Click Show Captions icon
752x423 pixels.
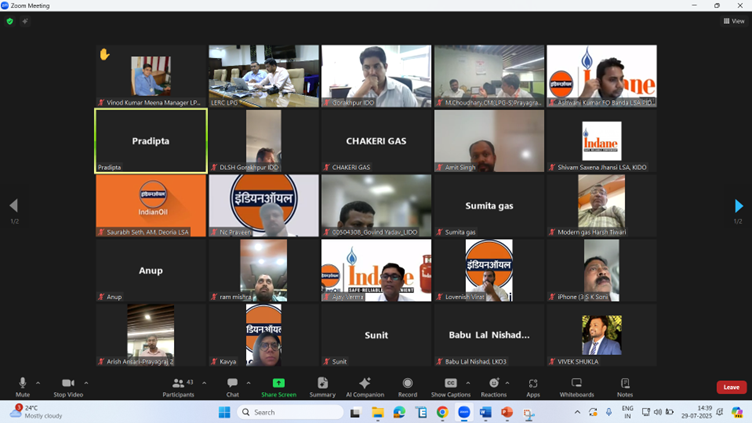450,385
